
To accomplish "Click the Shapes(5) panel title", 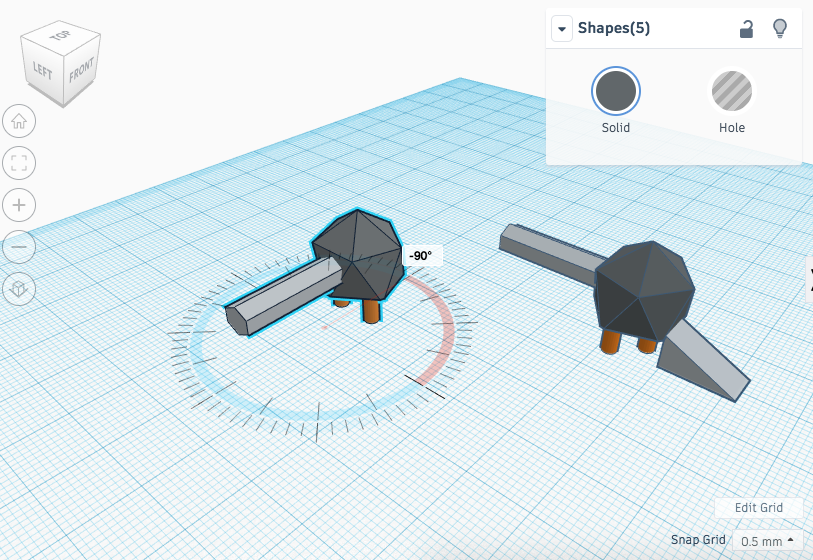I will click(x=614, y=28).
